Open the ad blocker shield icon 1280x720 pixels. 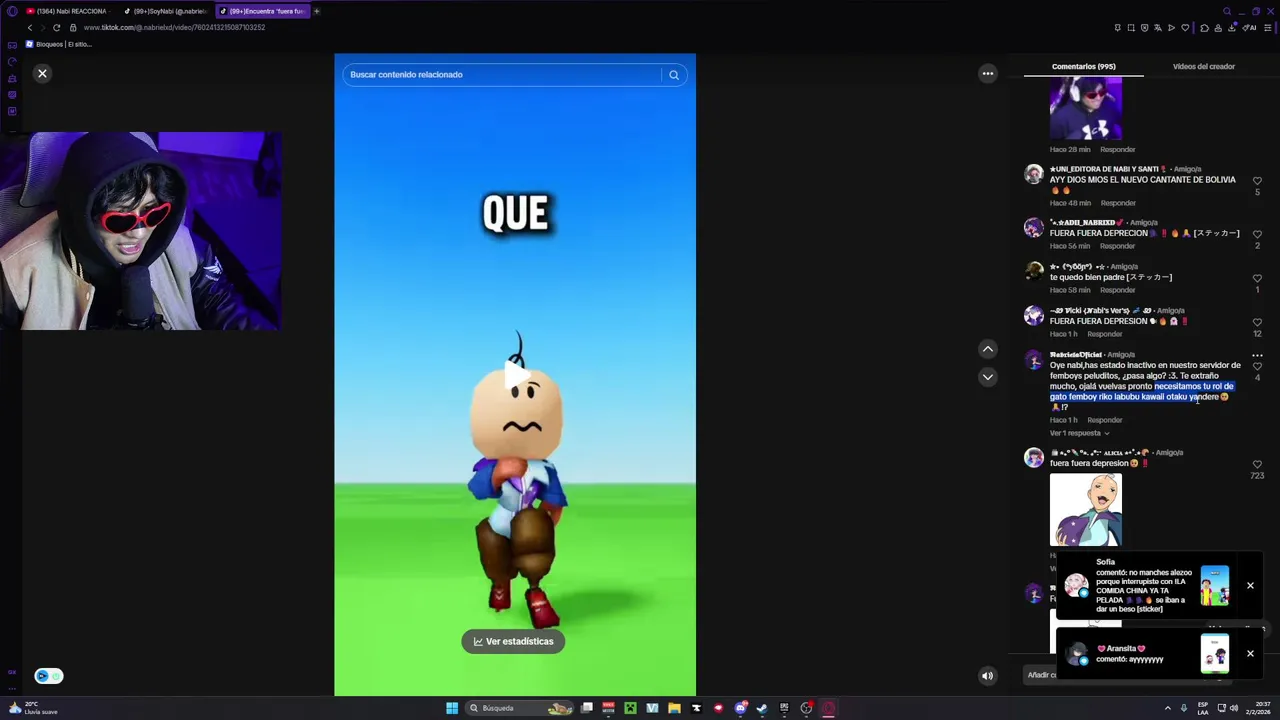[x=1144, y=28]
